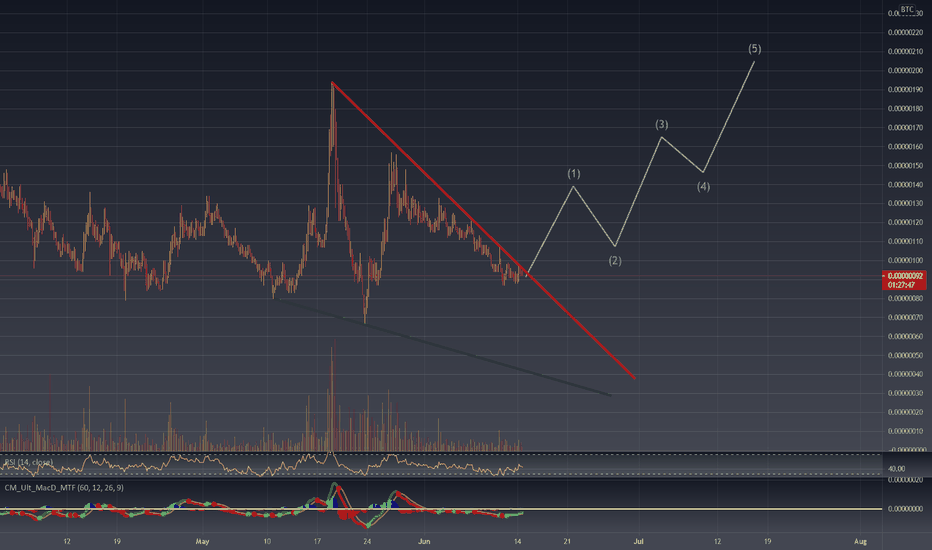
Task: Click price axis value 0.00000210
Action: (x=905, y=52)
